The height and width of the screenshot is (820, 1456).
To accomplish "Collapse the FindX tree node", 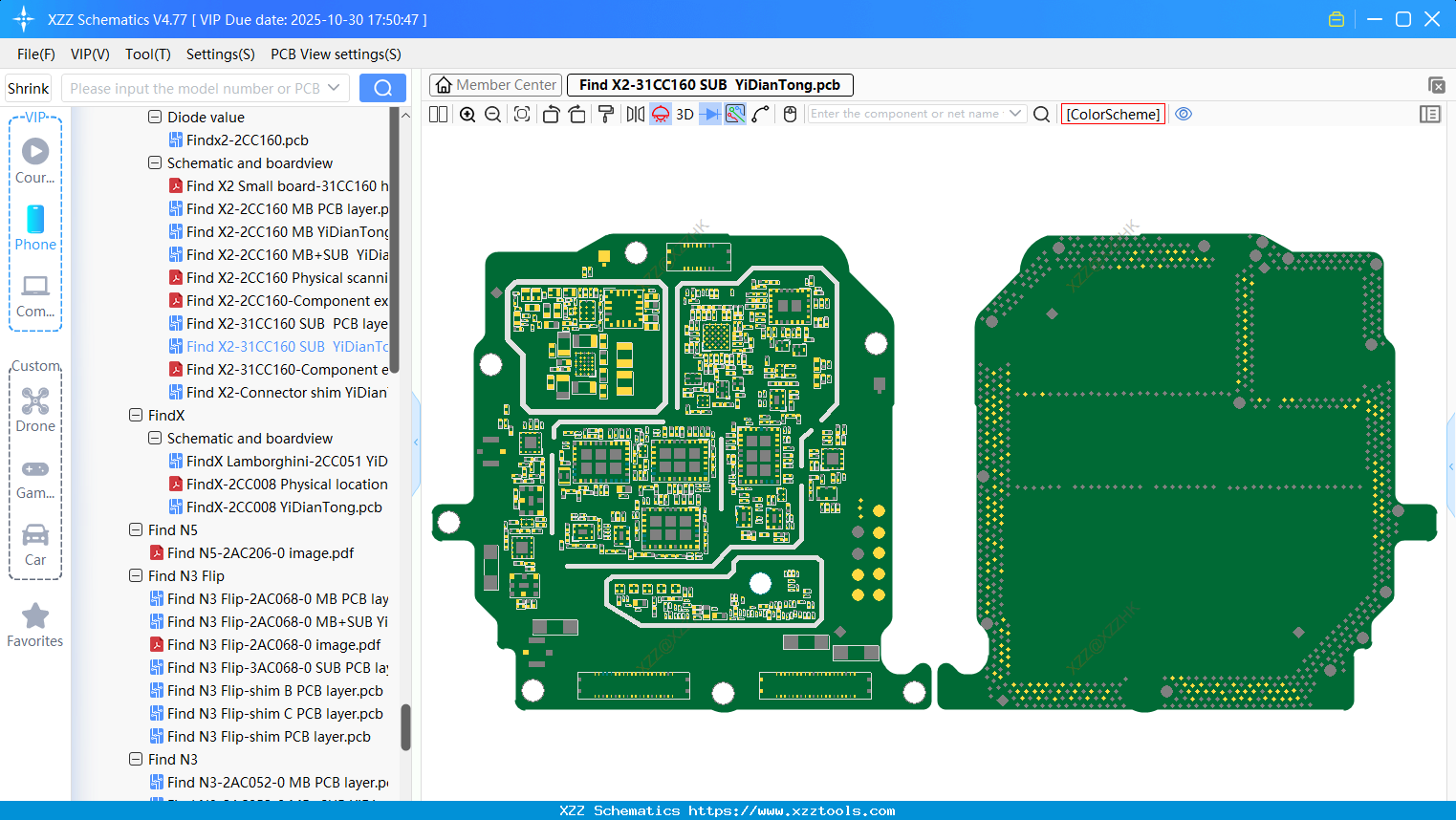I will [136, 416].
